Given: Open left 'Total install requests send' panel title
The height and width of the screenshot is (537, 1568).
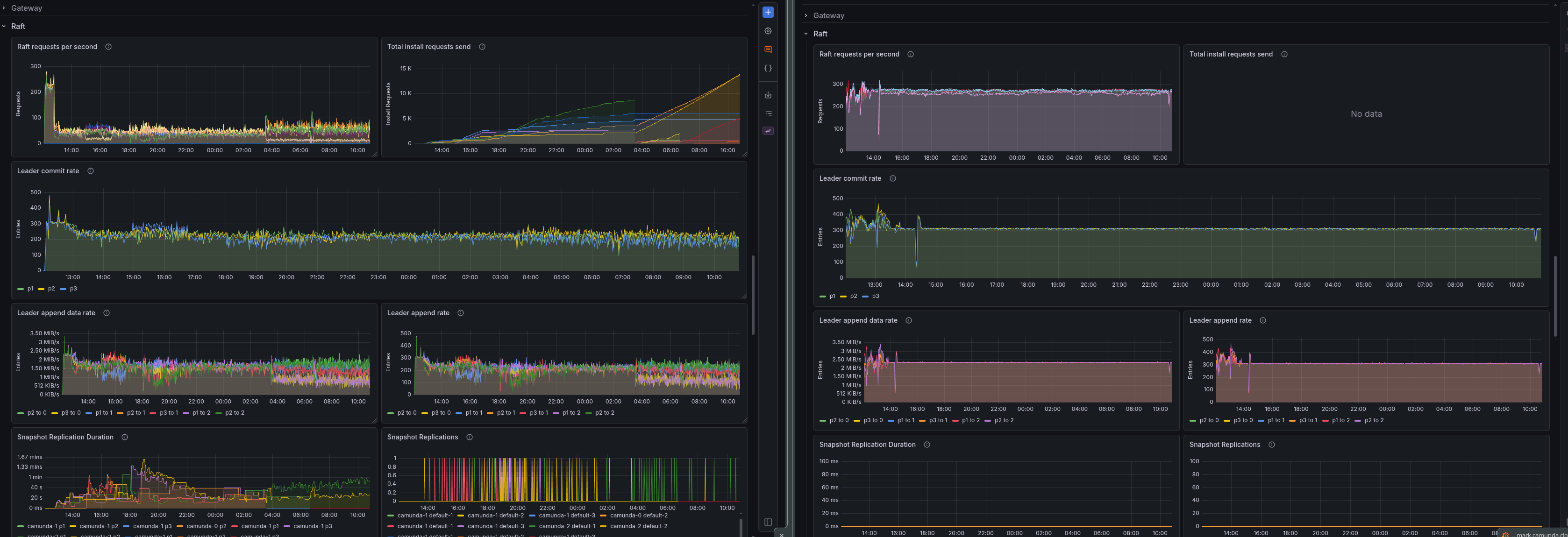Looking at the screenshot, I should [428, 47].
